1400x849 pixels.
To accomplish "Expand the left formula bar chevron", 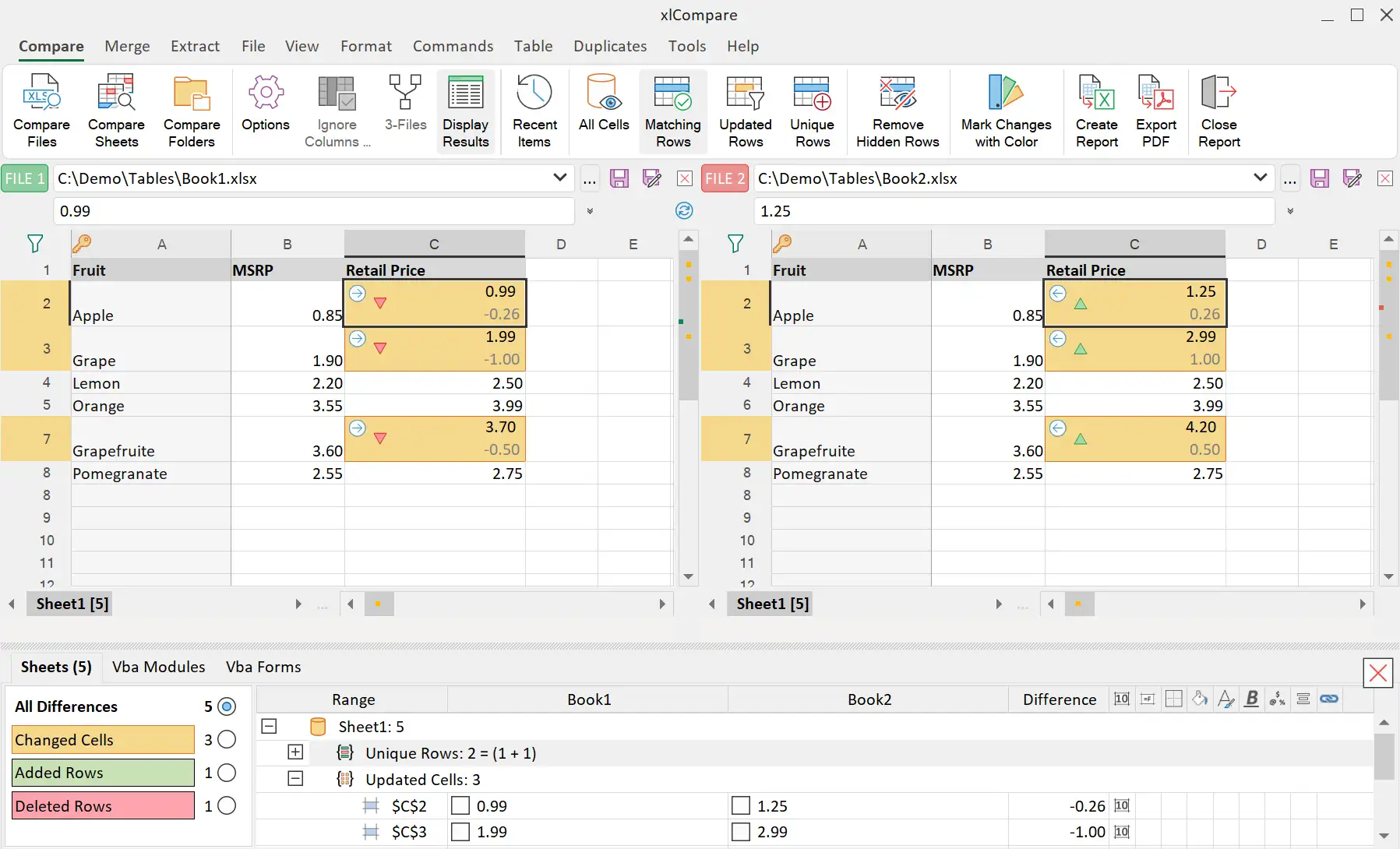I will [x=590, y=211].
